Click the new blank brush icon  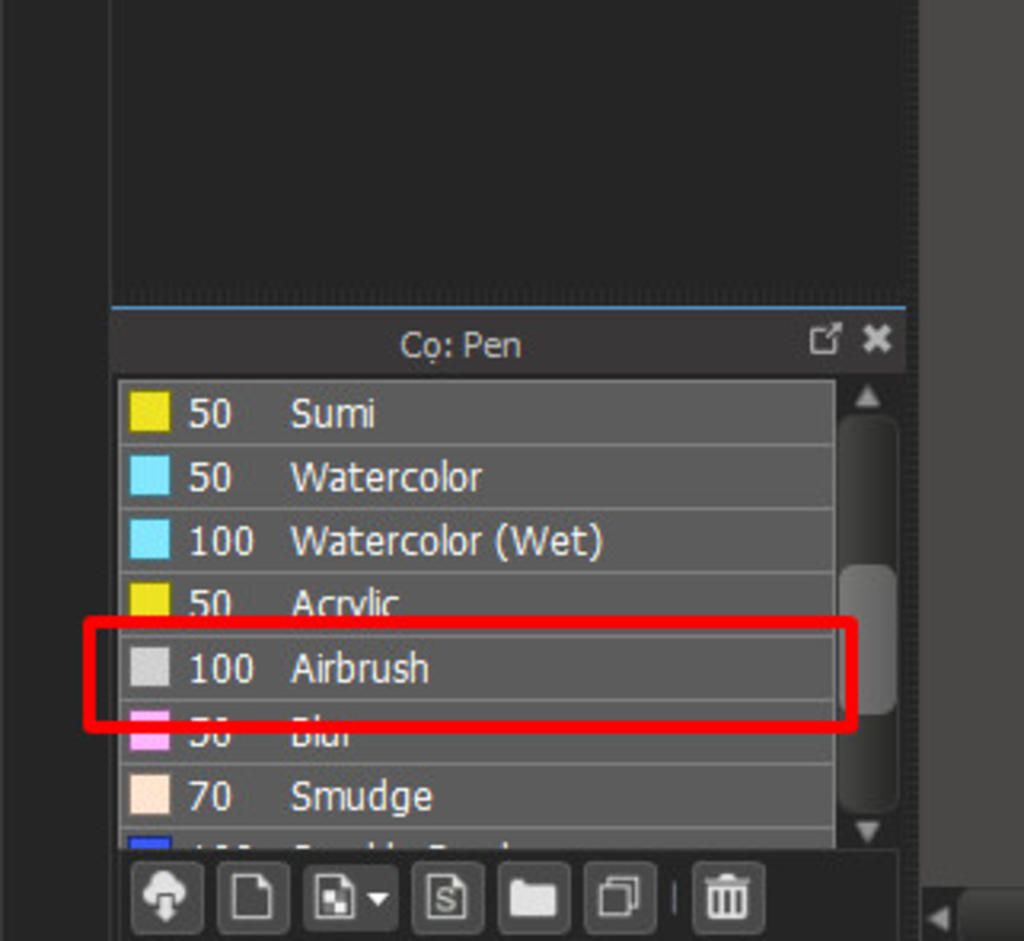[252, 897]
